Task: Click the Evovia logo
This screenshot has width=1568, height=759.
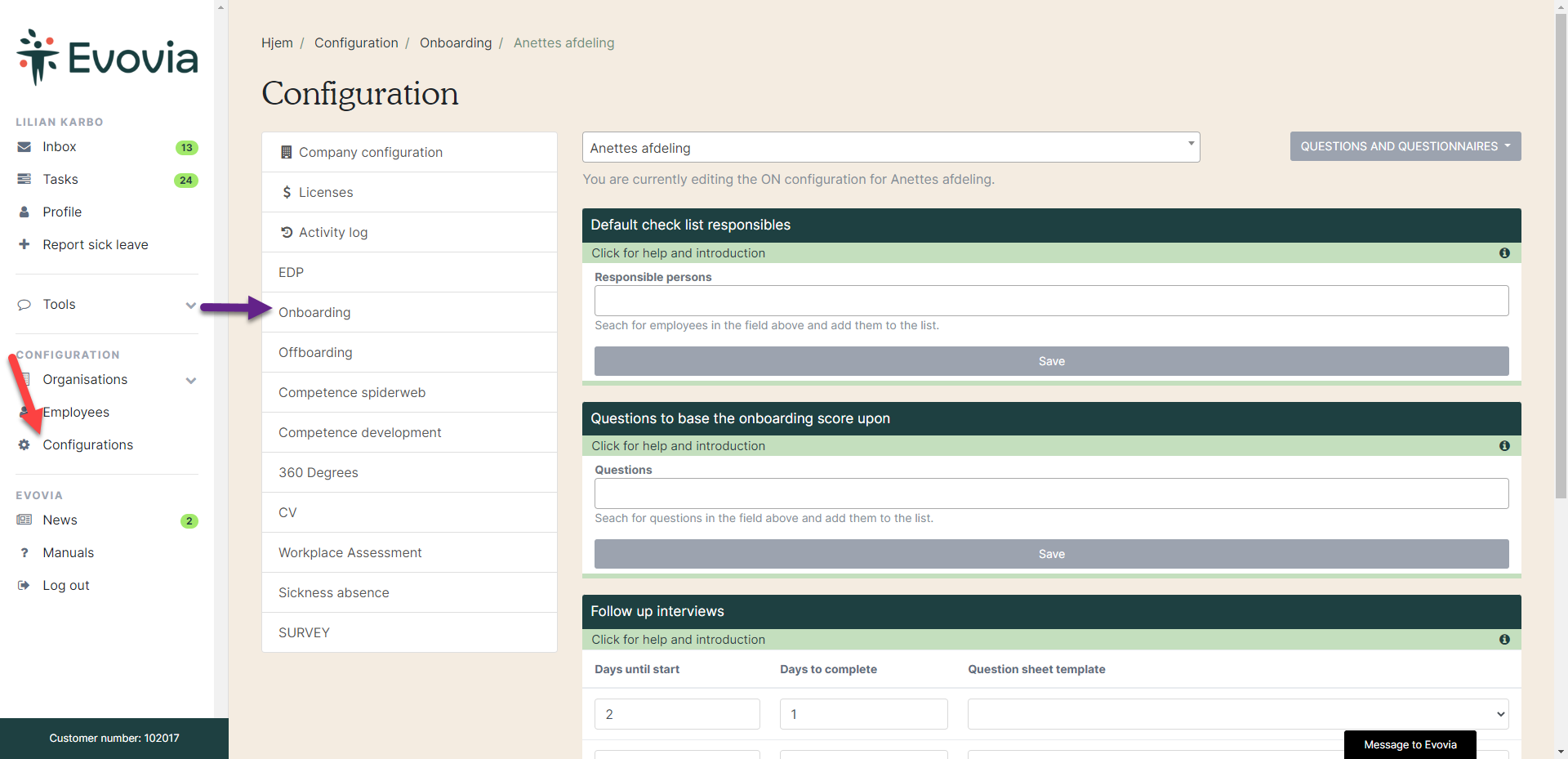Action: point(107,57)
